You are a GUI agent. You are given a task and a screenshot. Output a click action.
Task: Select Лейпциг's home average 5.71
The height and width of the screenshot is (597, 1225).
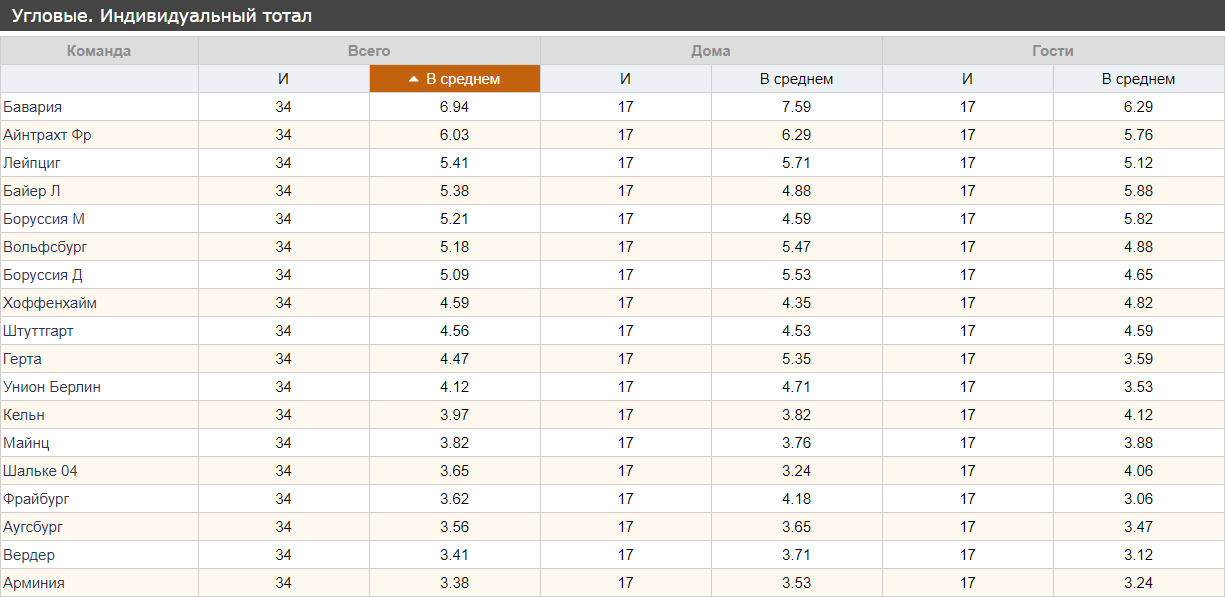click(x=797, y=163)
